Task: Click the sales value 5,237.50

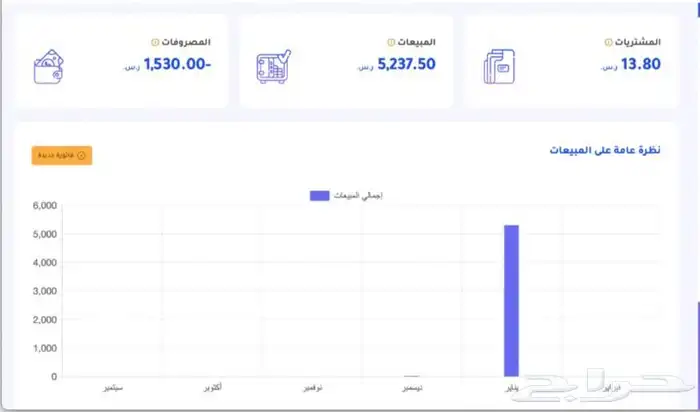Action: 406,64
